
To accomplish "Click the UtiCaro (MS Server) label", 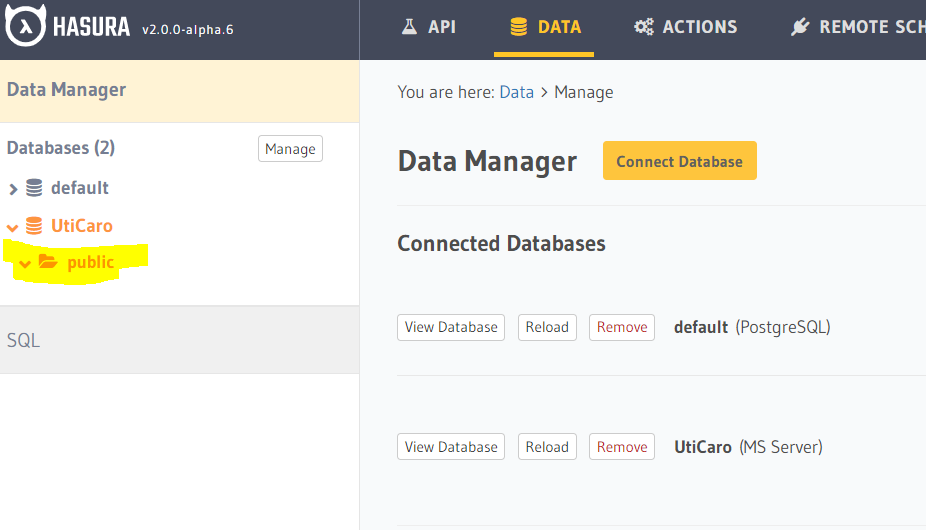I will pos(748,447).
